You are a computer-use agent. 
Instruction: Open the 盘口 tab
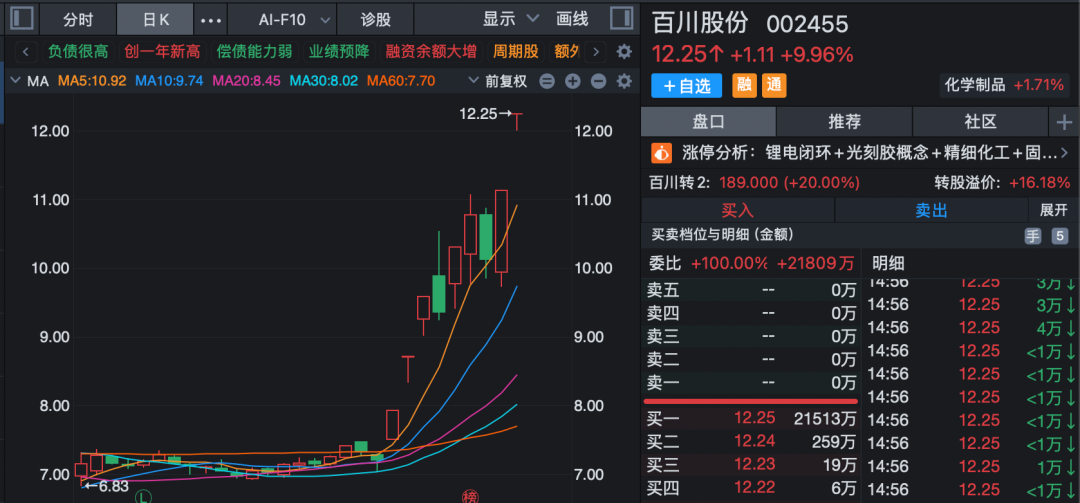pyautogui.click(x=708, y=123)
